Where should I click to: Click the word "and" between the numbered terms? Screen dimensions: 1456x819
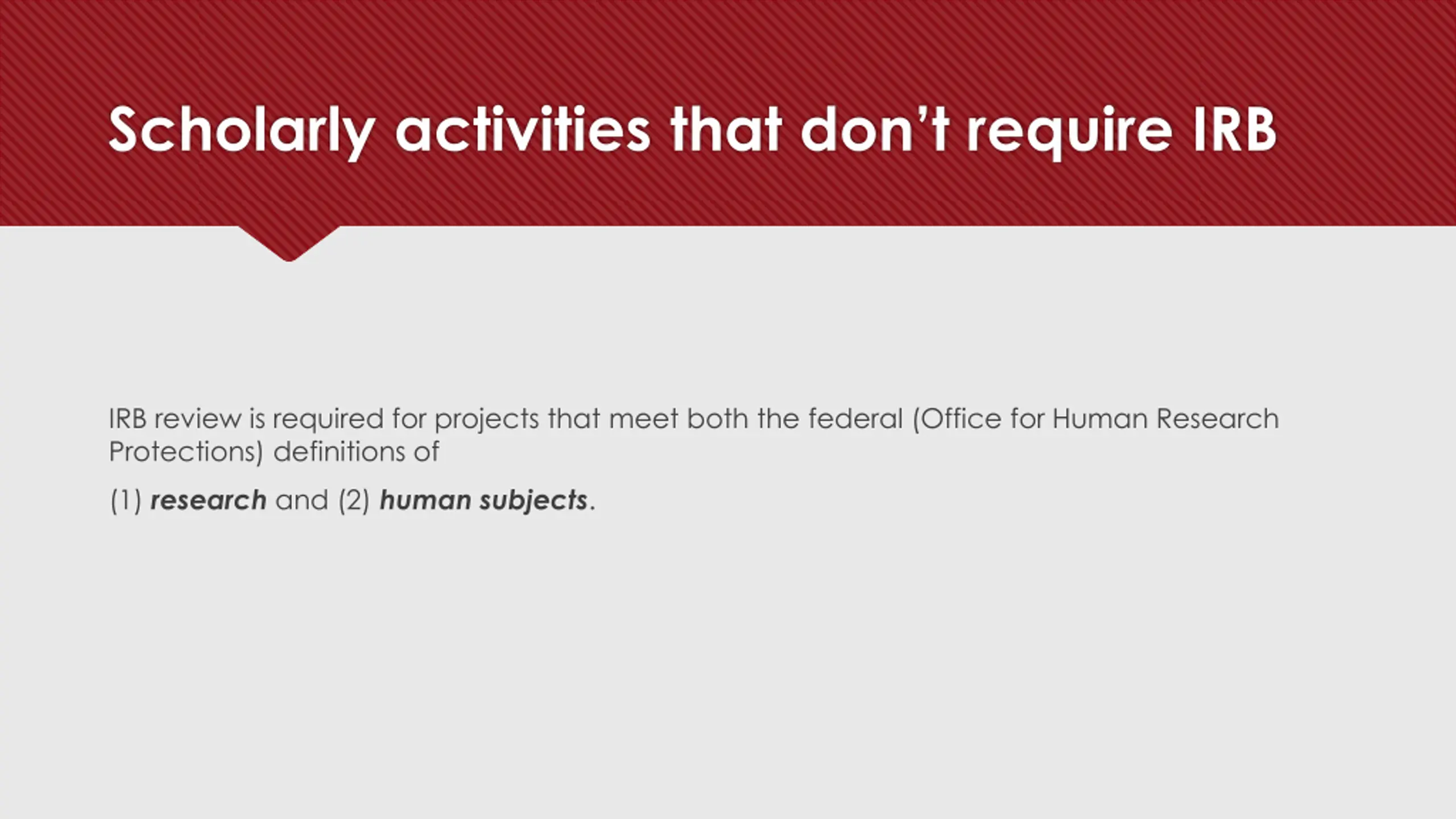click(x=301, y=500)
